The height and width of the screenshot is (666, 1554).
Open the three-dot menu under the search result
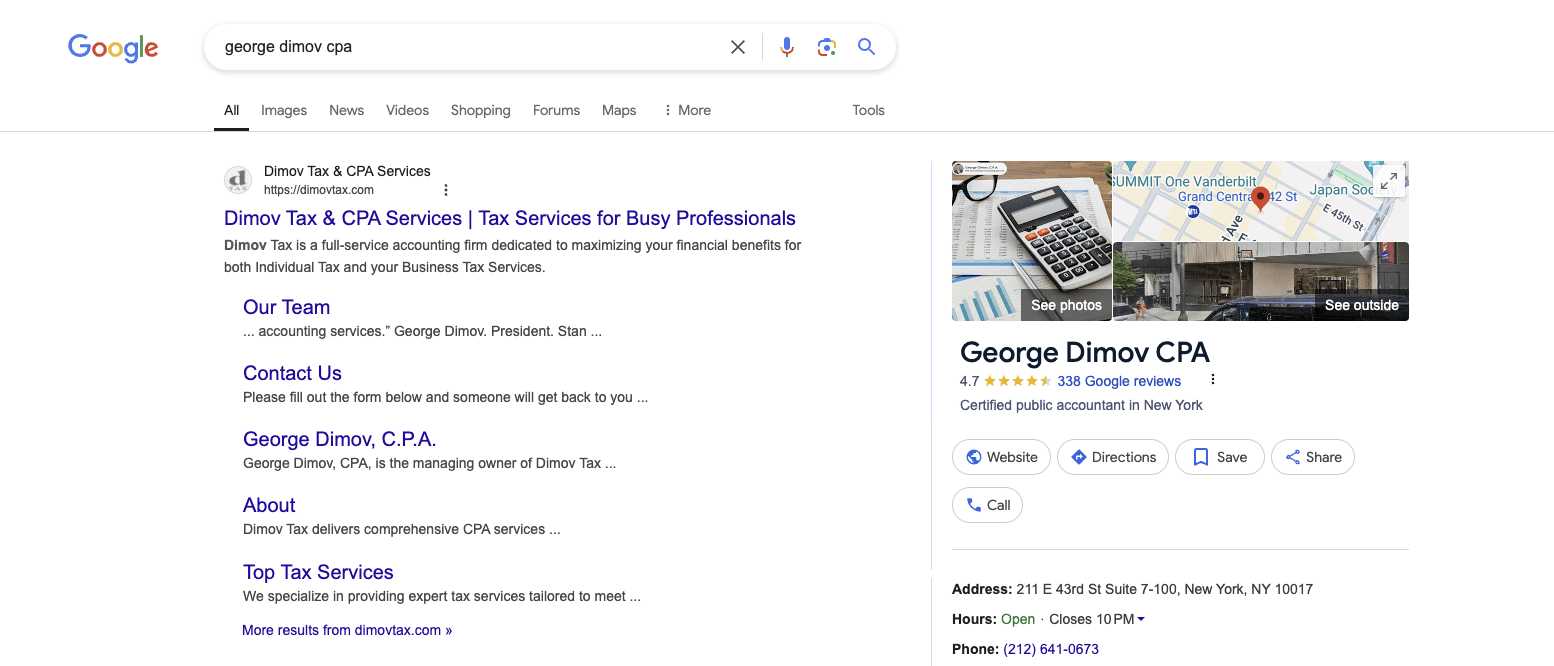pos(446,189)
